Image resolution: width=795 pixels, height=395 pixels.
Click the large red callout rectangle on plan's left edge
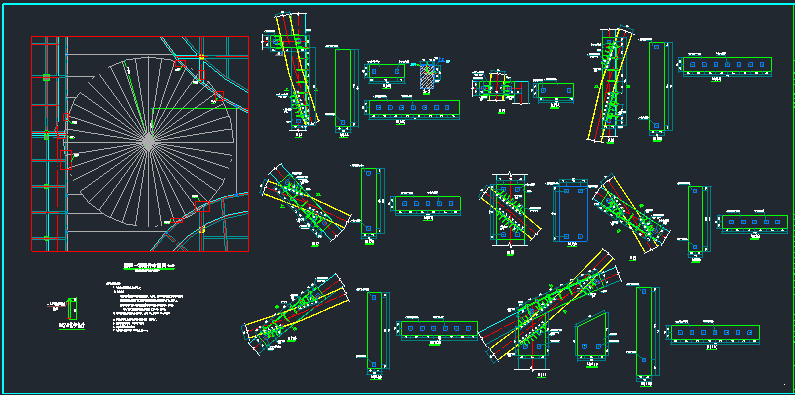click(x=66, y=160)
